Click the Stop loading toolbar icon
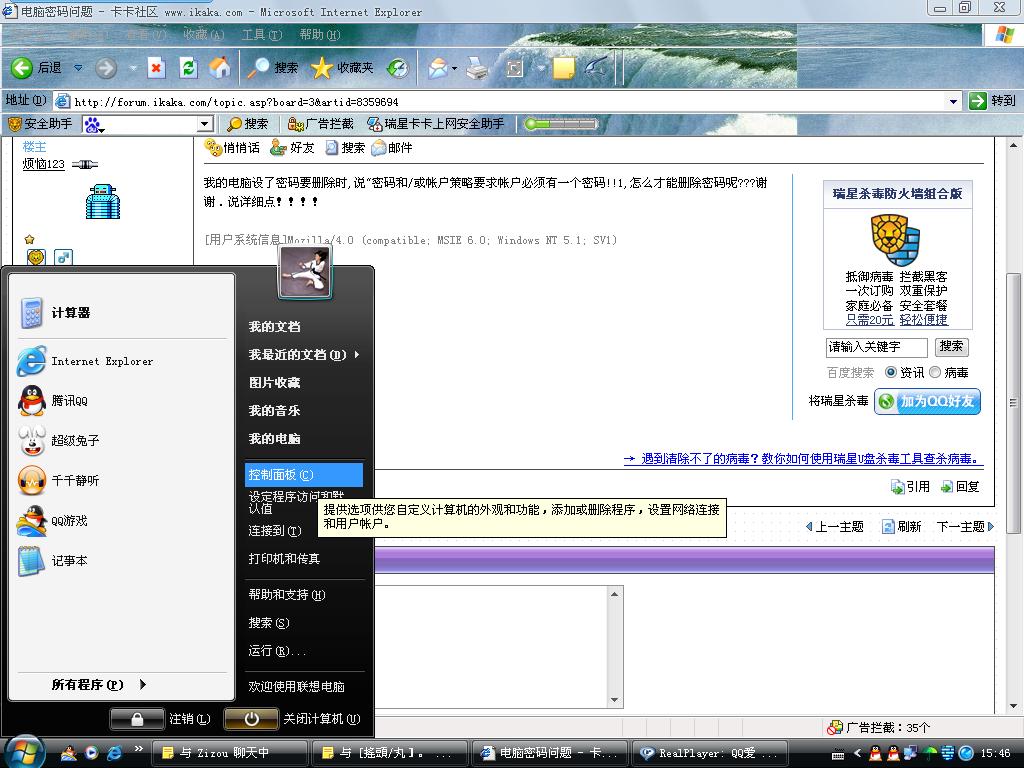 click(156, 67)
